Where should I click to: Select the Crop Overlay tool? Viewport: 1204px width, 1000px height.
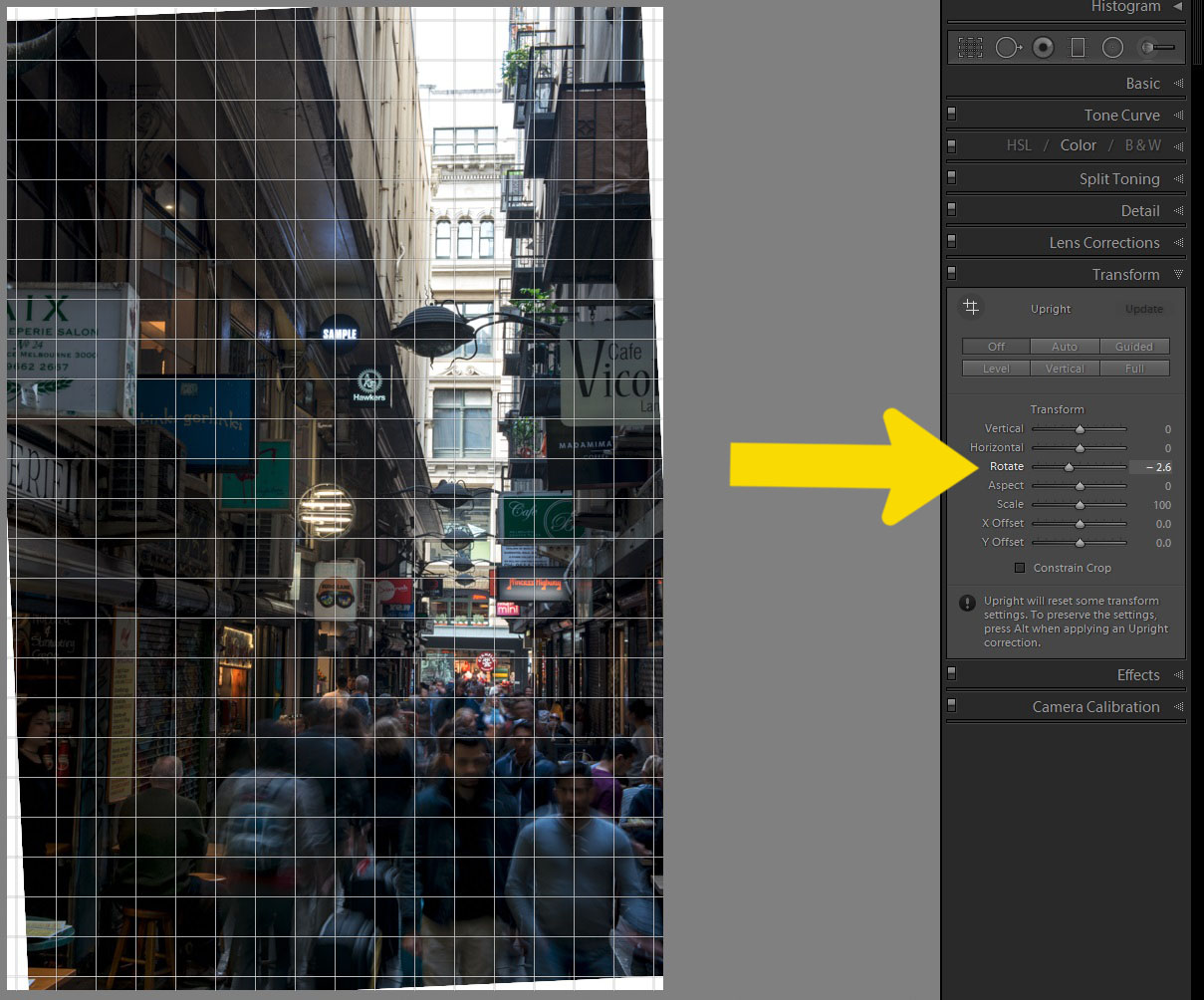tap(970, 47)
